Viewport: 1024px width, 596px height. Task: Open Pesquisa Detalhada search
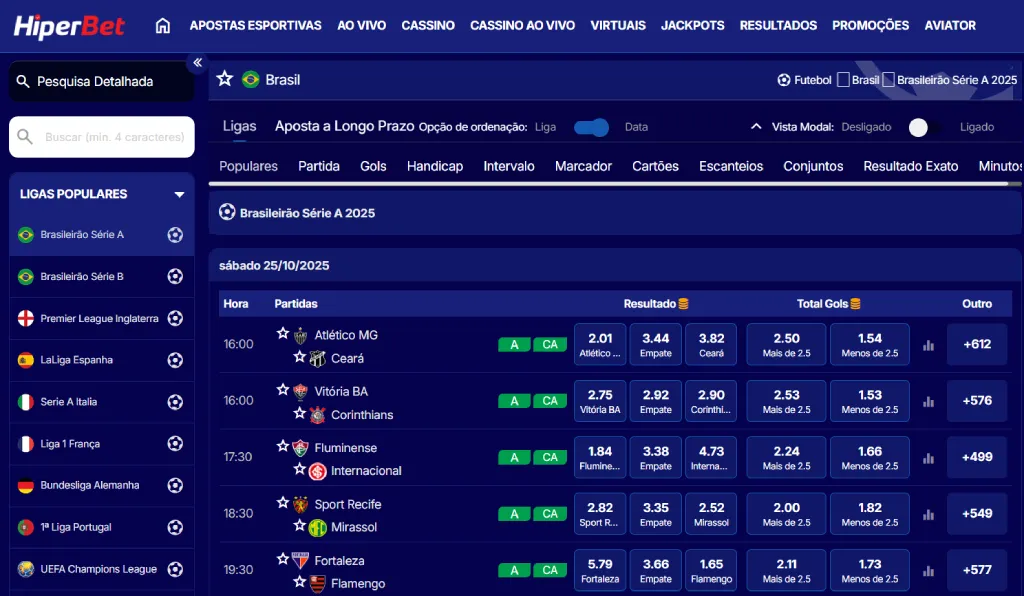click(102, 82)
